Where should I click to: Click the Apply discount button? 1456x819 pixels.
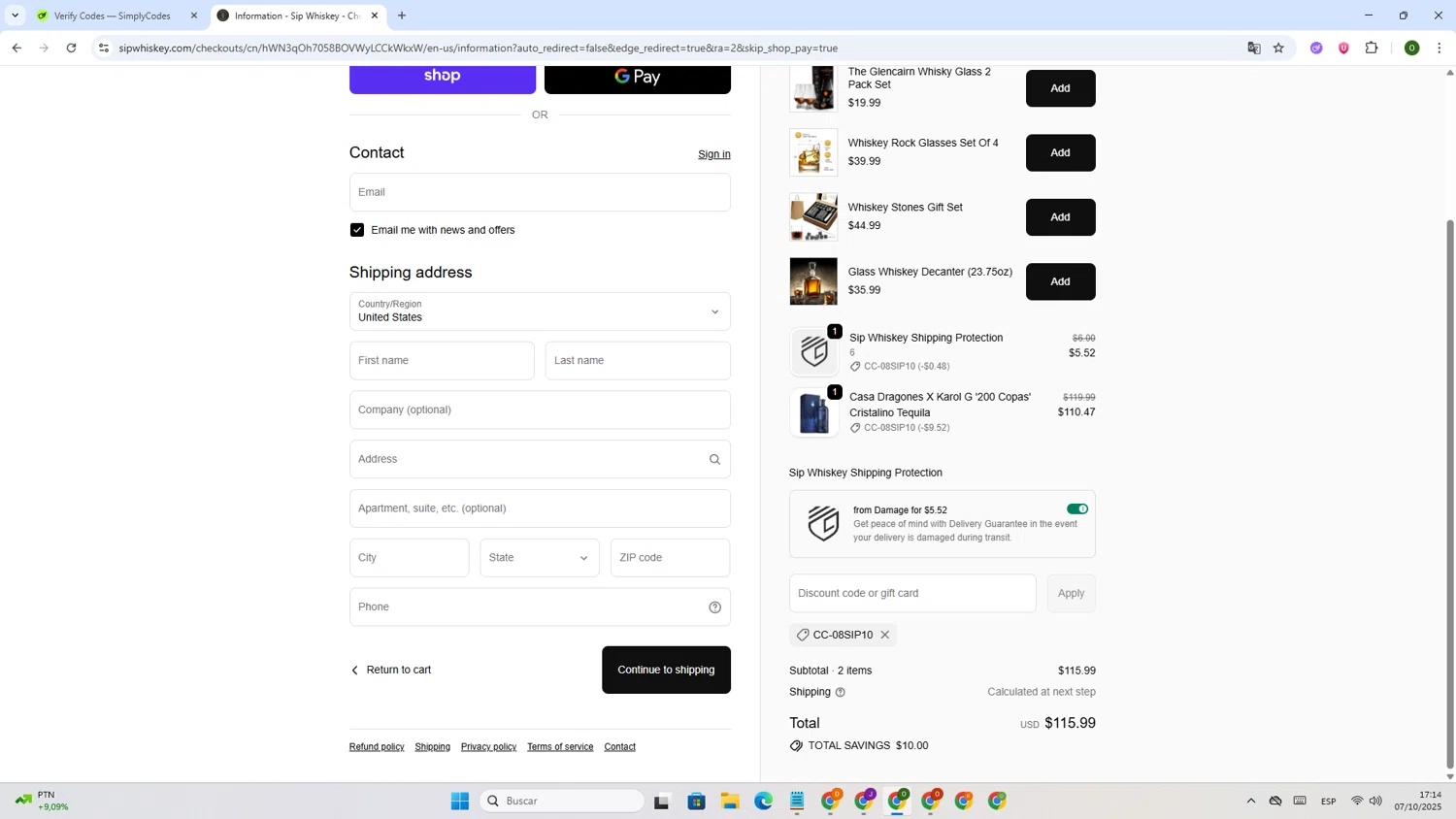pyautogui.click(x=1071, y=593)
